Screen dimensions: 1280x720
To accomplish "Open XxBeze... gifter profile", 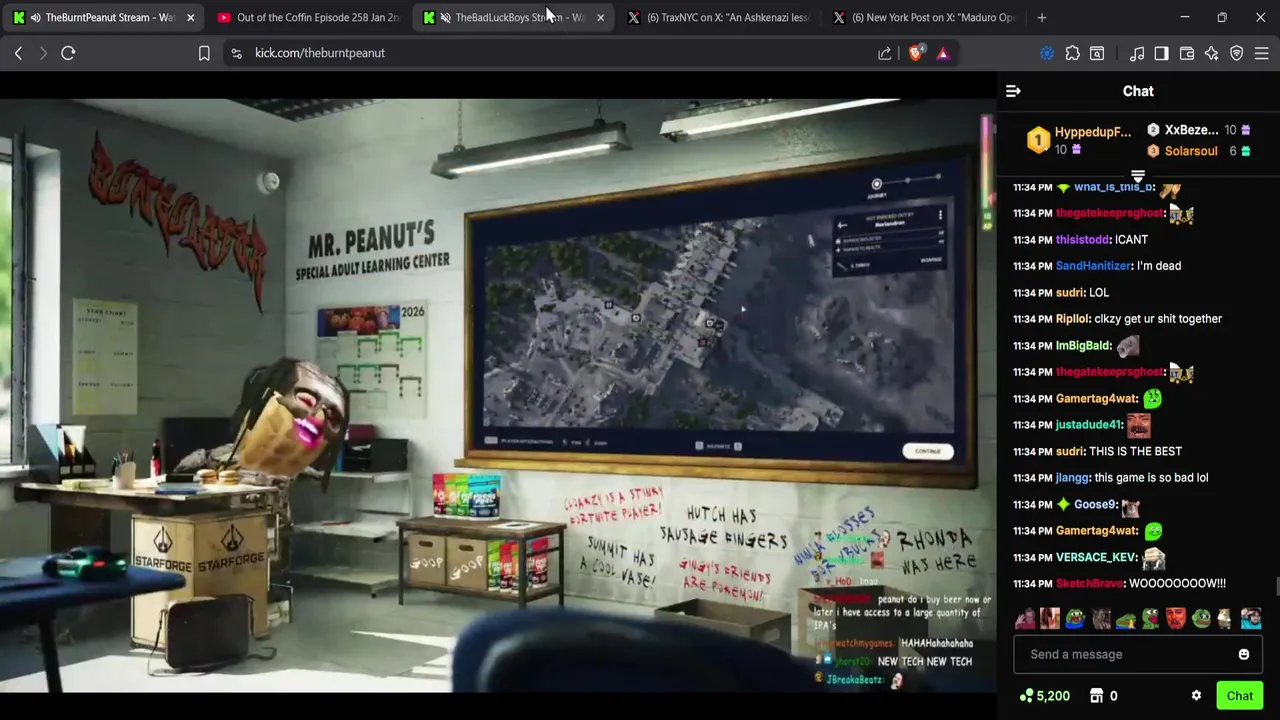I will [1191, 130].
